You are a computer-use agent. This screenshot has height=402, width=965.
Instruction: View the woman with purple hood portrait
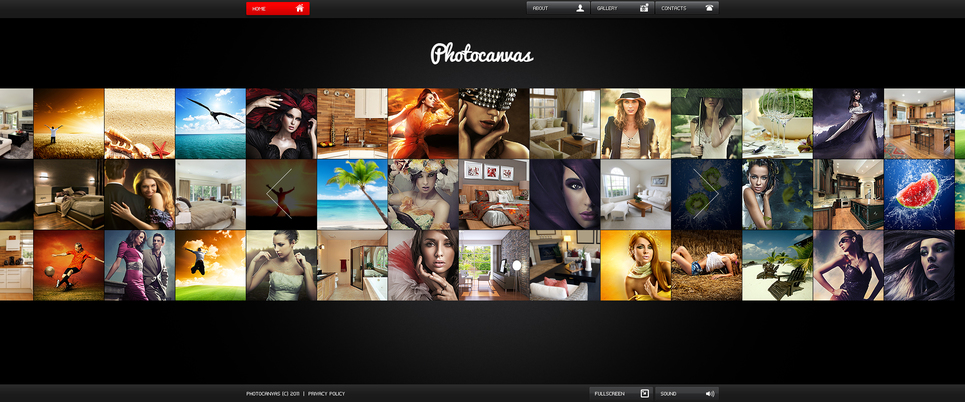pos(565,195)
